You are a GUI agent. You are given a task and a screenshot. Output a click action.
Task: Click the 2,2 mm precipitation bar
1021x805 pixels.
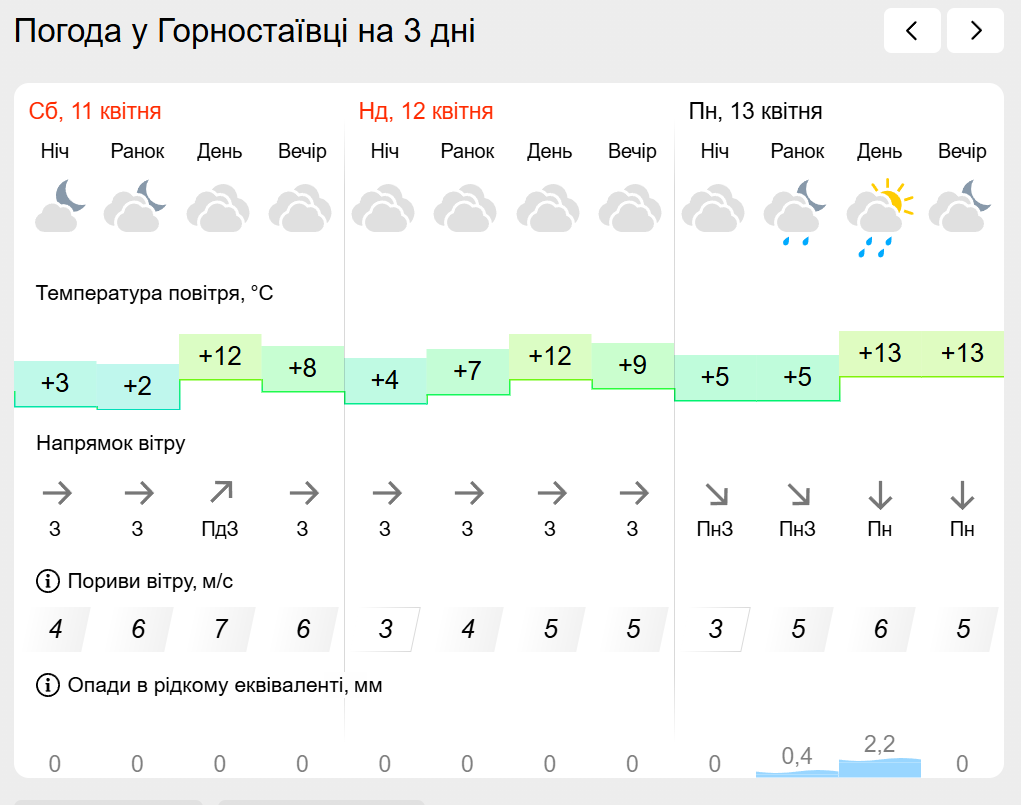[880, 767]
